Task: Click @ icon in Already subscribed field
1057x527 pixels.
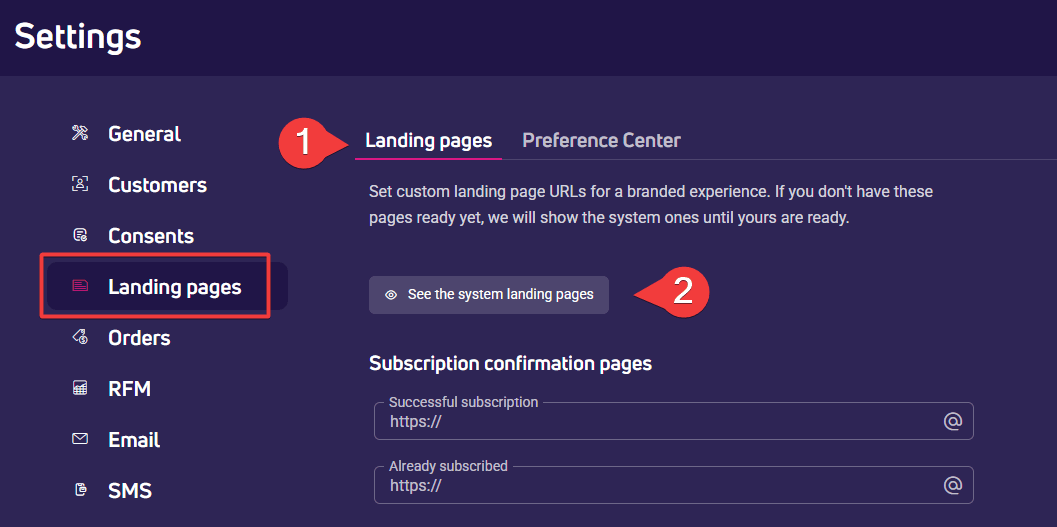Action: point(952,485)
